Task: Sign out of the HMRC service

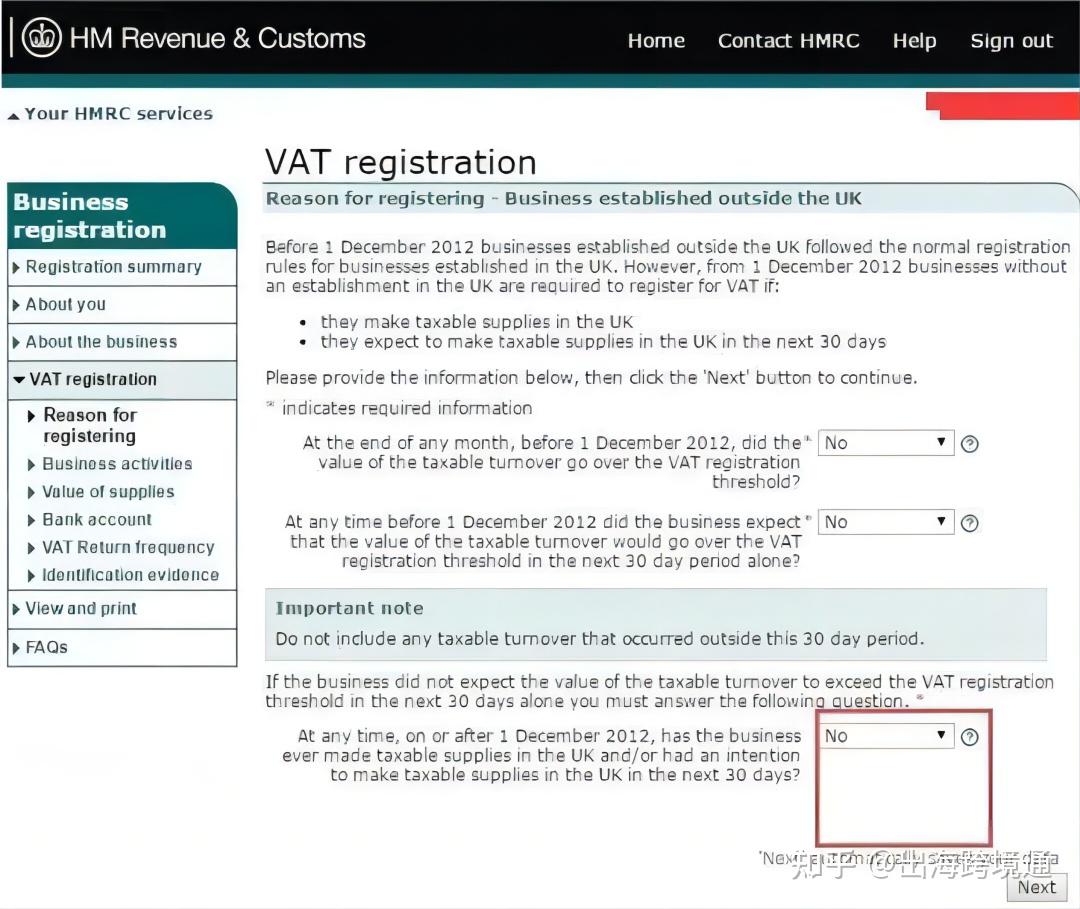Action: click(x=1011, y=40)
